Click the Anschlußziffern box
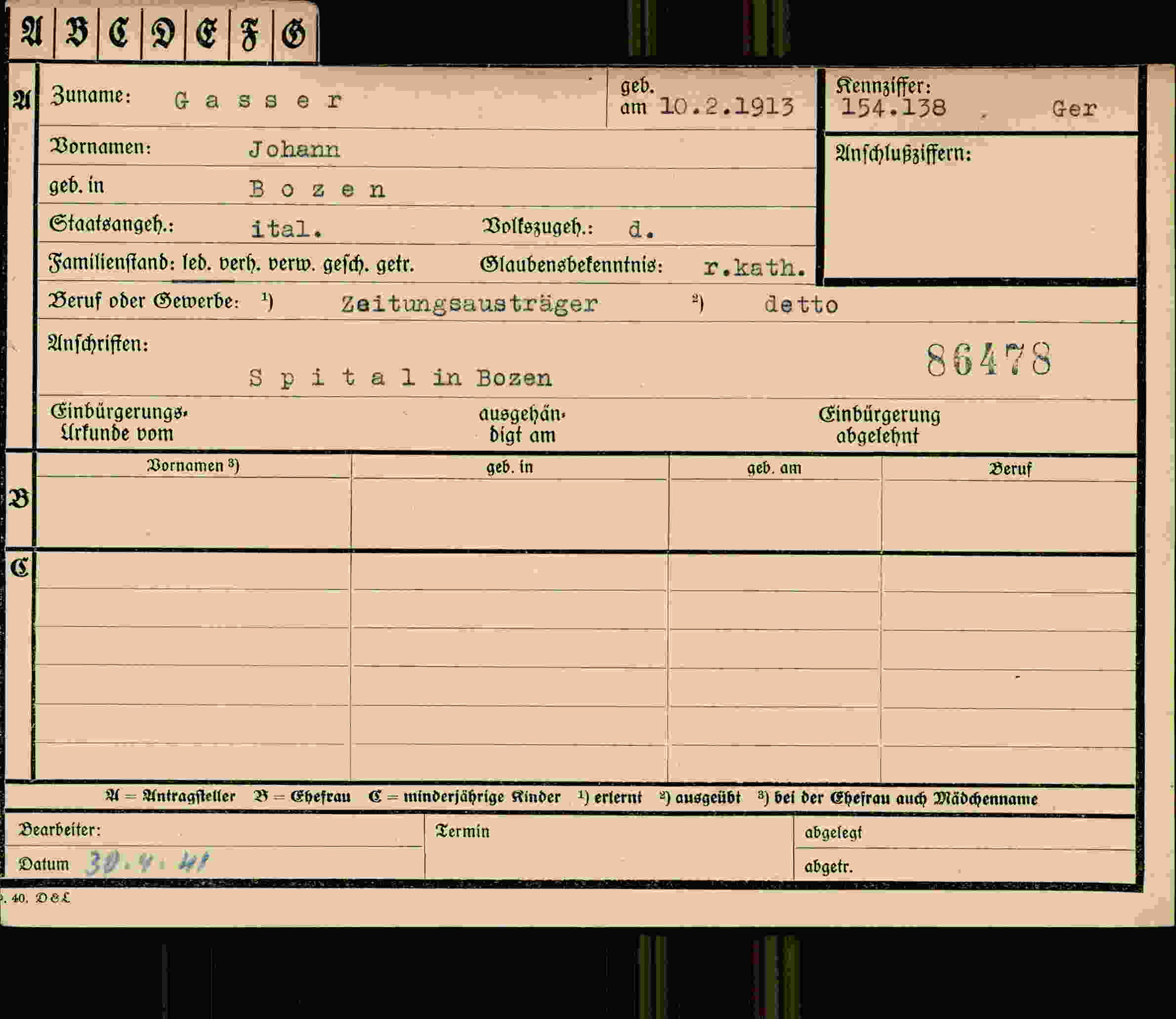 pyautogui.click(x=981, y=207)
